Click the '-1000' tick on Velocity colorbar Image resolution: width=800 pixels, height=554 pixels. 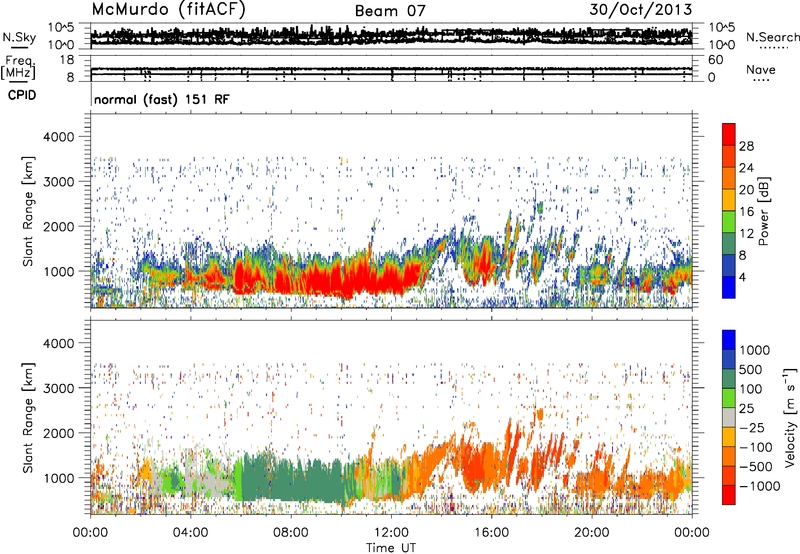pyautogui.click(x=759, y=486)
